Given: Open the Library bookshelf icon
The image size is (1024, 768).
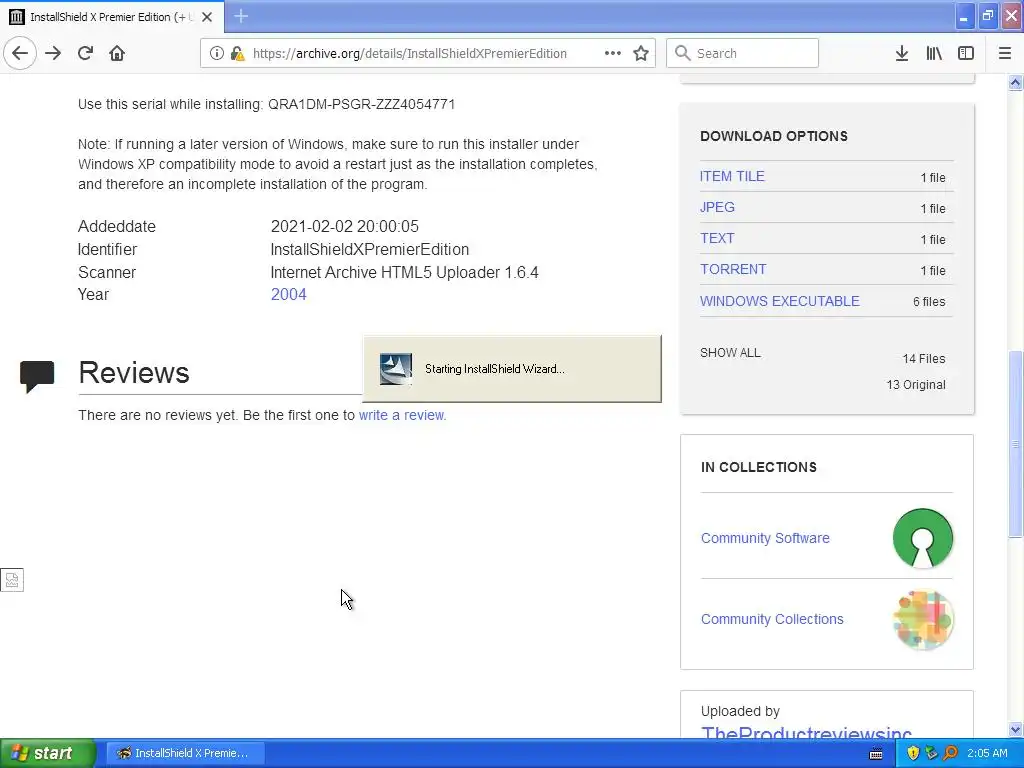Looking at the screenshot, I should click(x=934, y=53).
